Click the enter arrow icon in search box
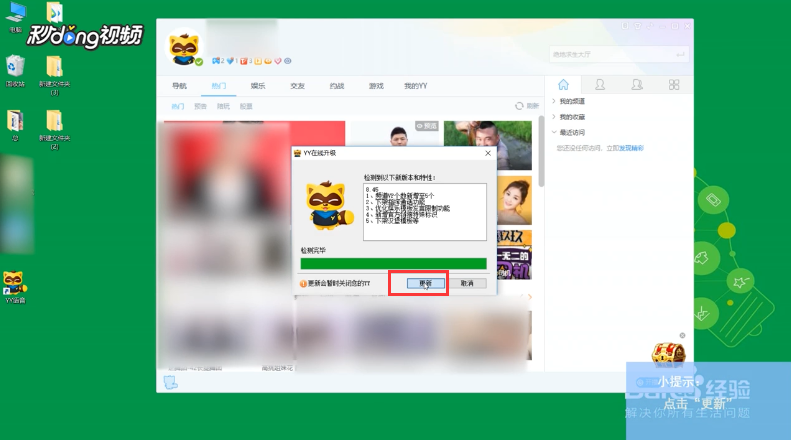The image size is (791, 440). tap(680, 54)
